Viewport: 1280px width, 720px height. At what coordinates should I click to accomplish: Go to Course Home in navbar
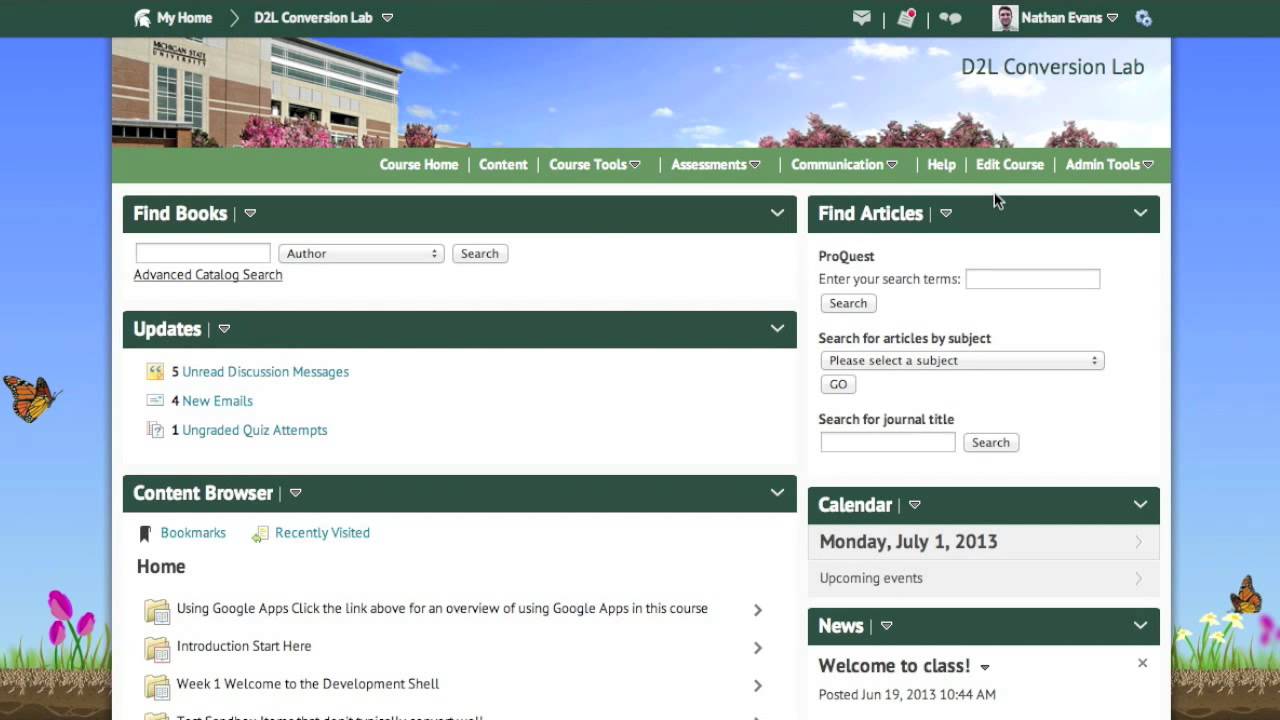(419, 165)
